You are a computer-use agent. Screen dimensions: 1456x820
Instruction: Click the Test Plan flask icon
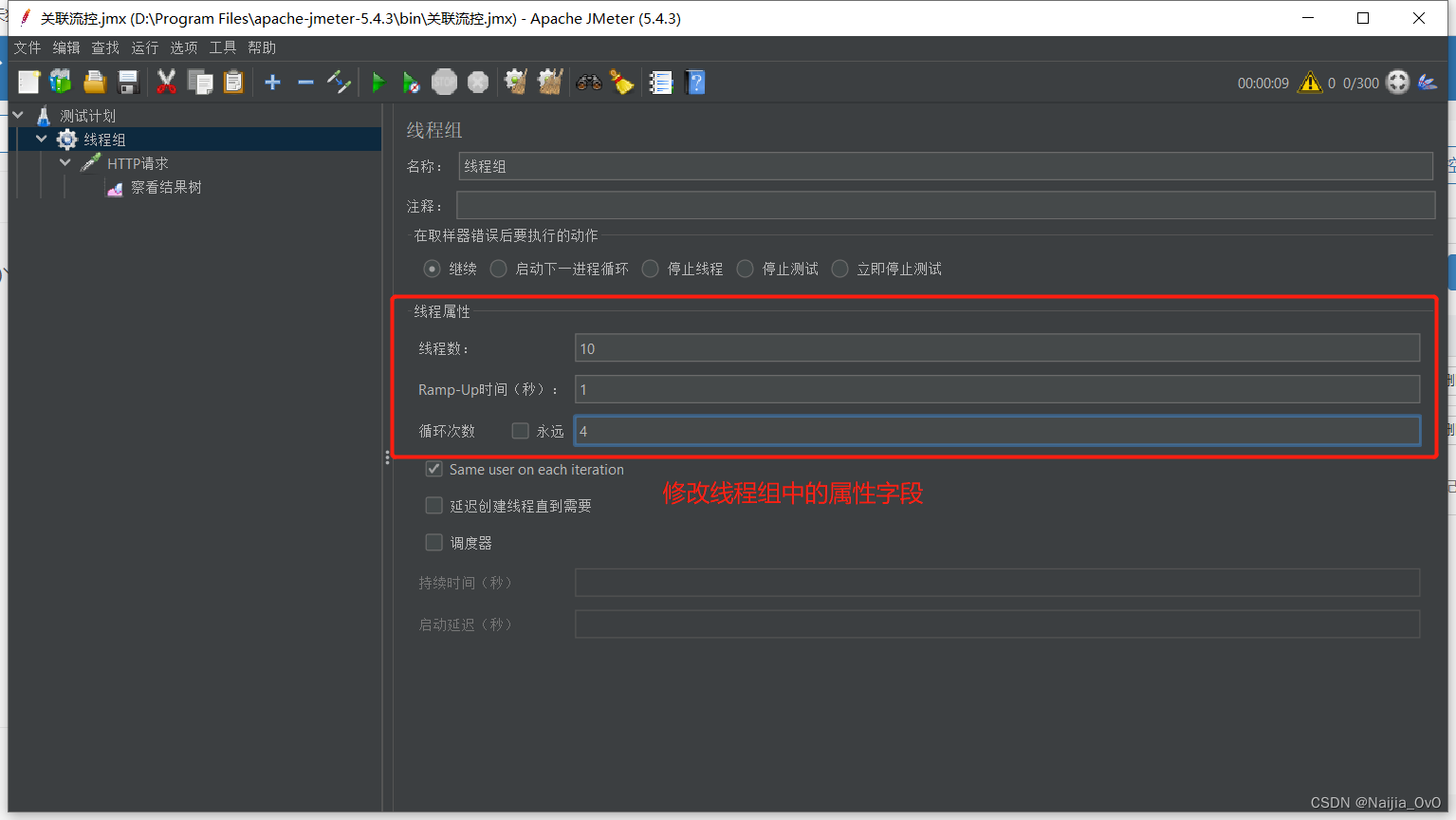pos(44,116)
